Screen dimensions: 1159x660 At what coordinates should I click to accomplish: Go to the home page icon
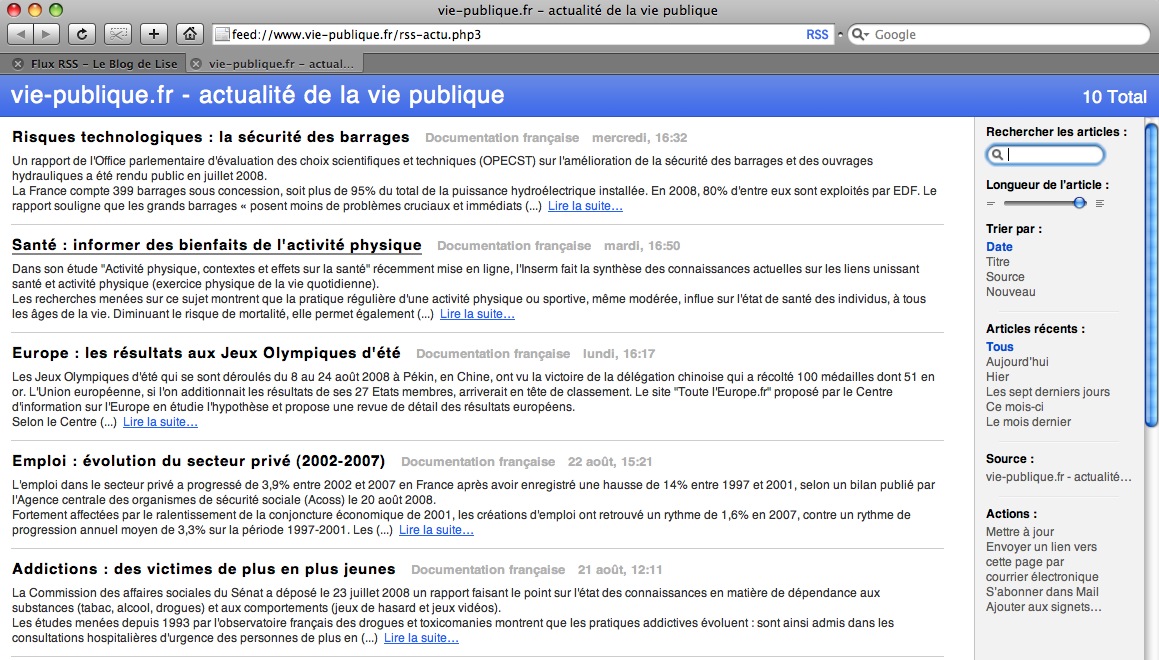[x=188, y=34]
